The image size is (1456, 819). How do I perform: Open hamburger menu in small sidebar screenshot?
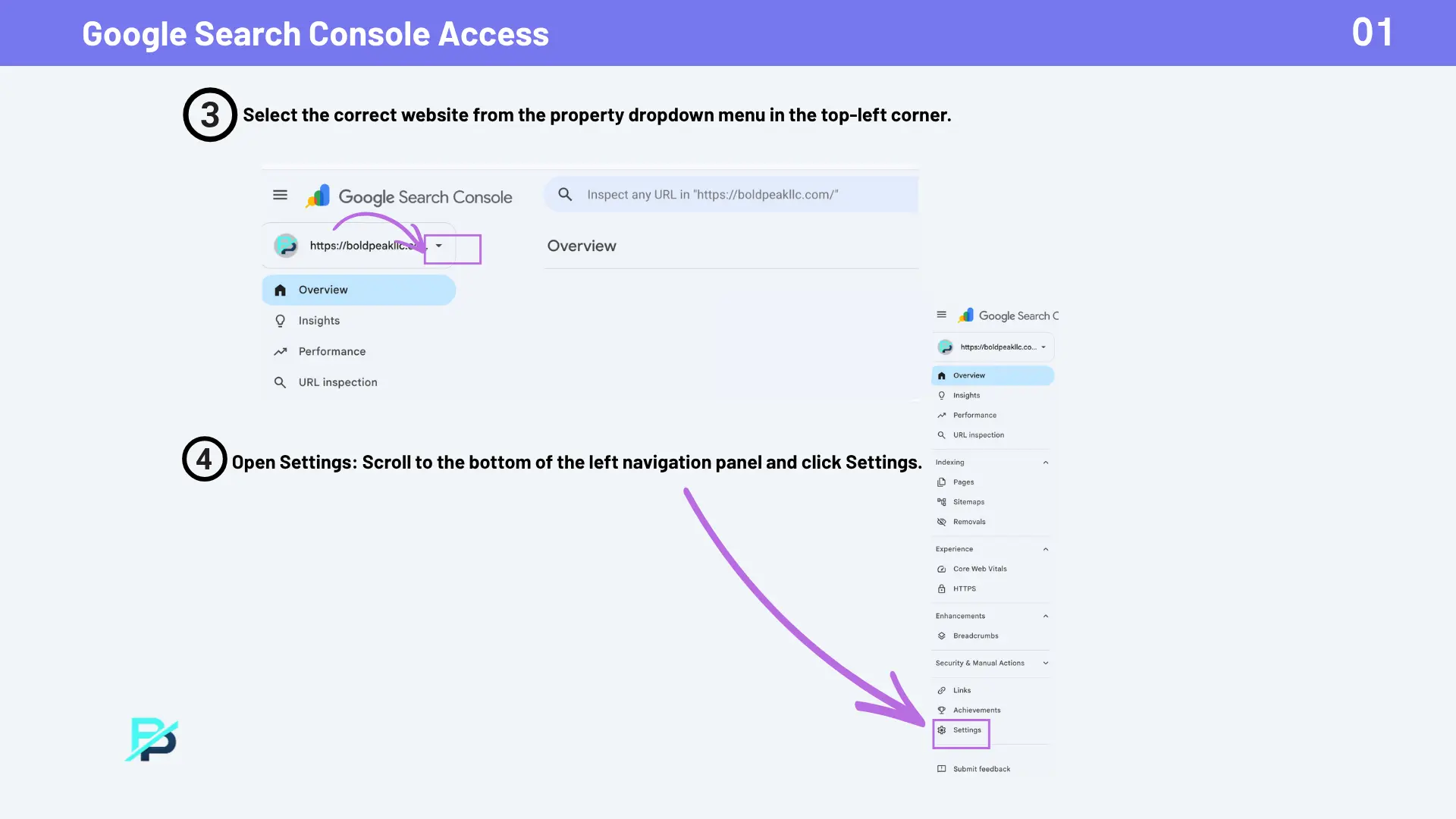point(941,315)
